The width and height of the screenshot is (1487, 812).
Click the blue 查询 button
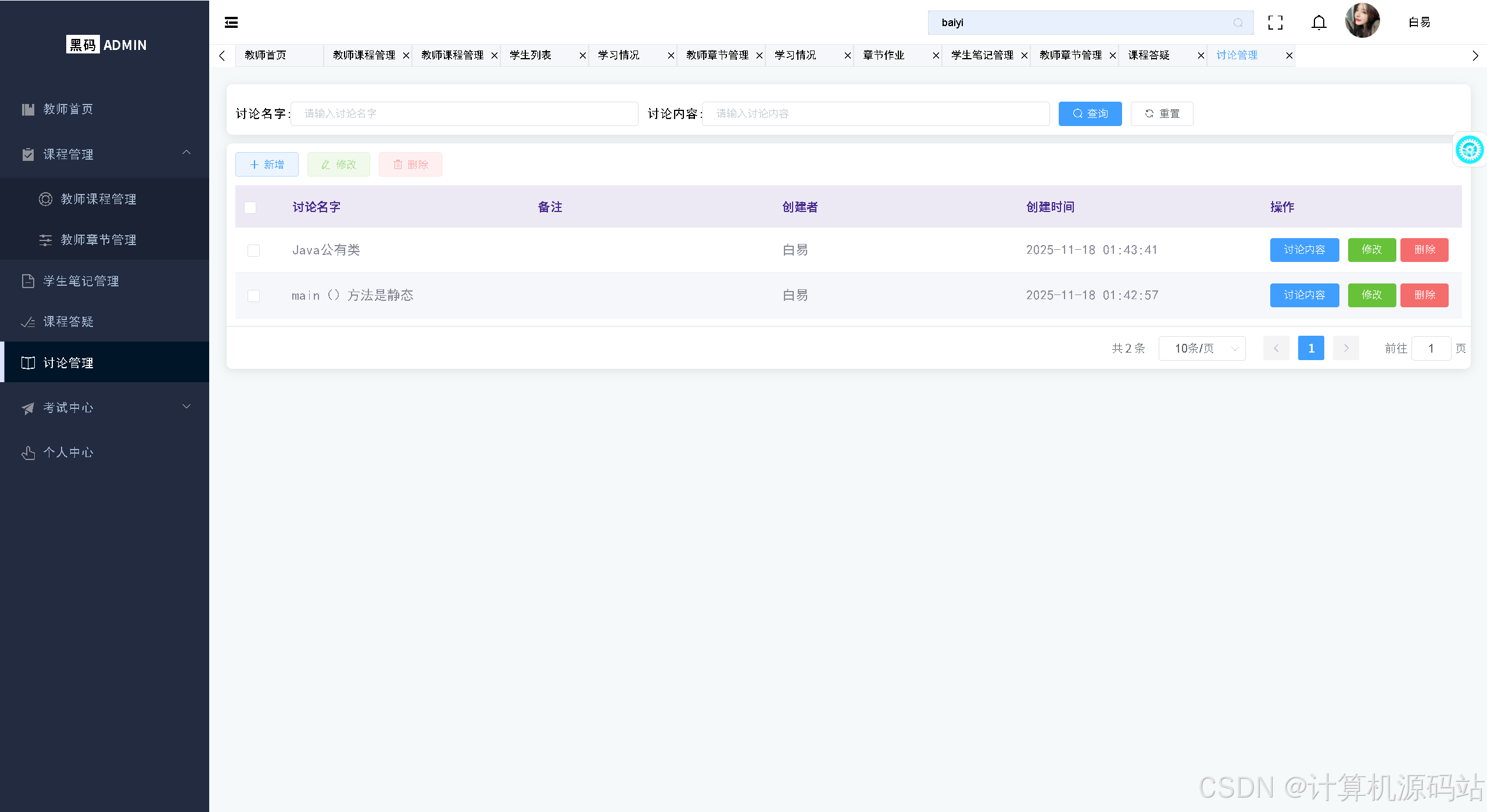tap(1090, 114)
